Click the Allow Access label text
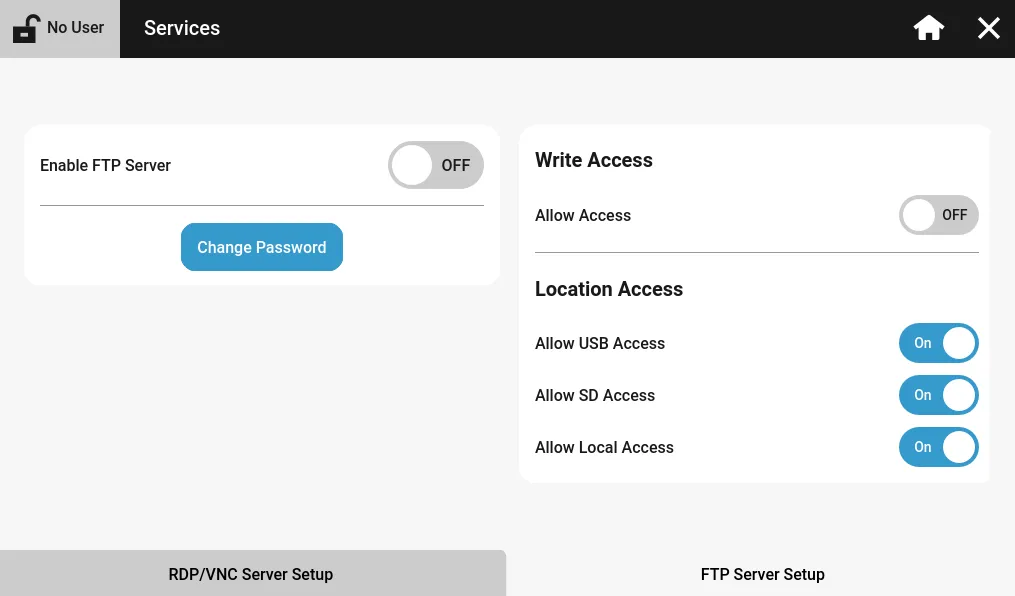This screenshot has width=1015, height=596. (583, 215)
